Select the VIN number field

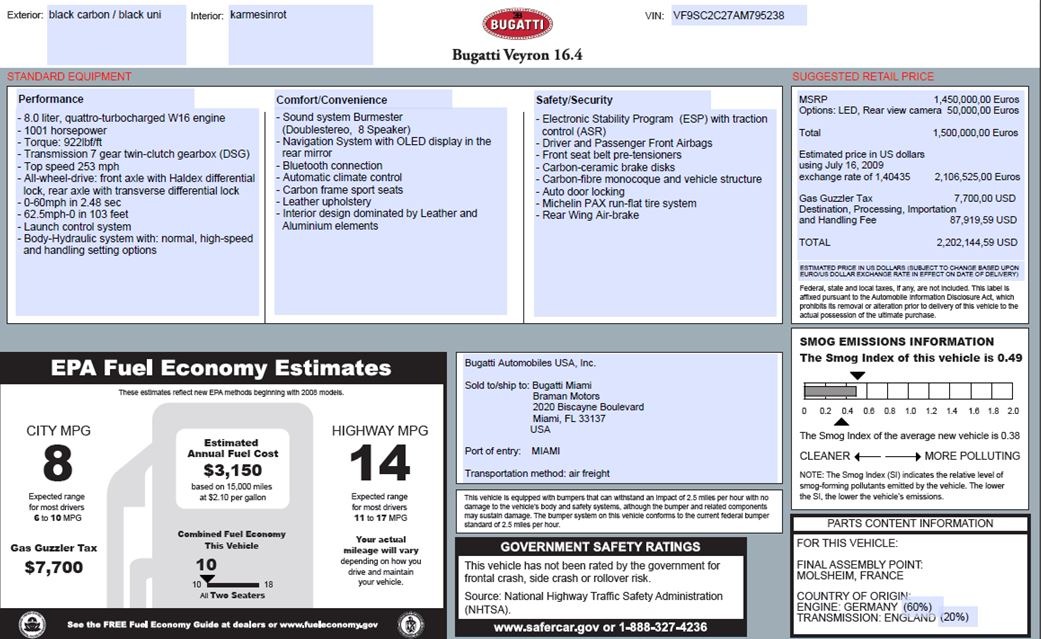738,16
